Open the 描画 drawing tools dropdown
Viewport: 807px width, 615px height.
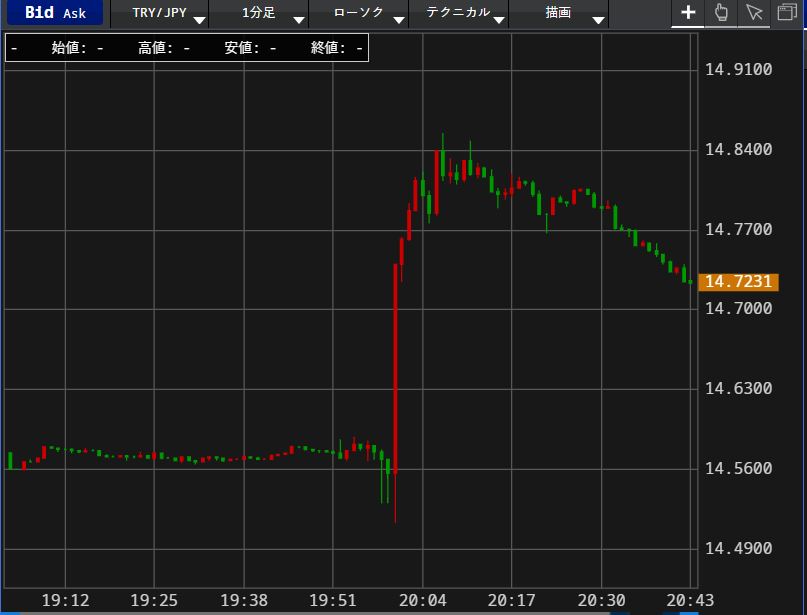pos(559,13)
